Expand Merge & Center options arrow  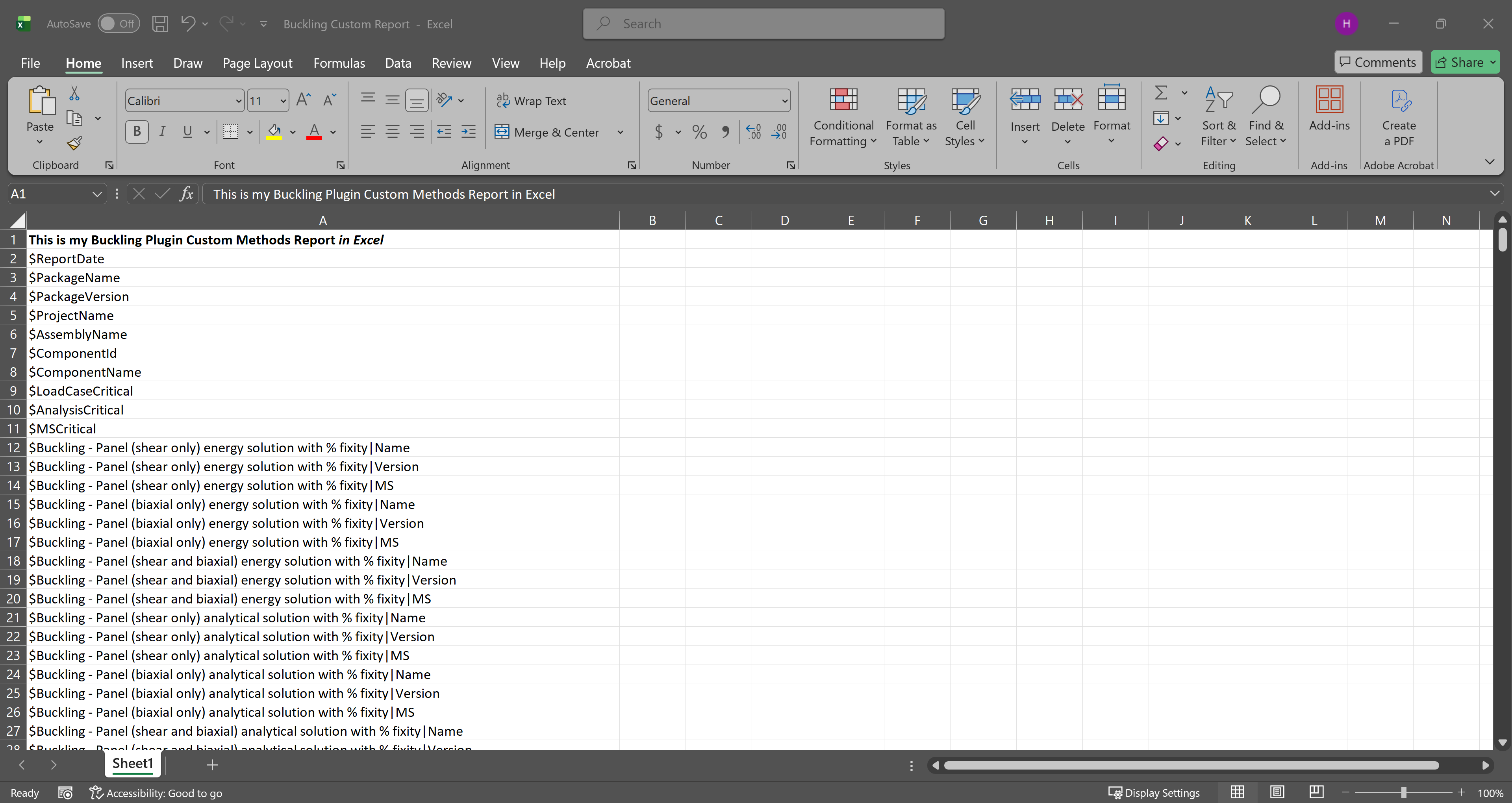(621, 133)
